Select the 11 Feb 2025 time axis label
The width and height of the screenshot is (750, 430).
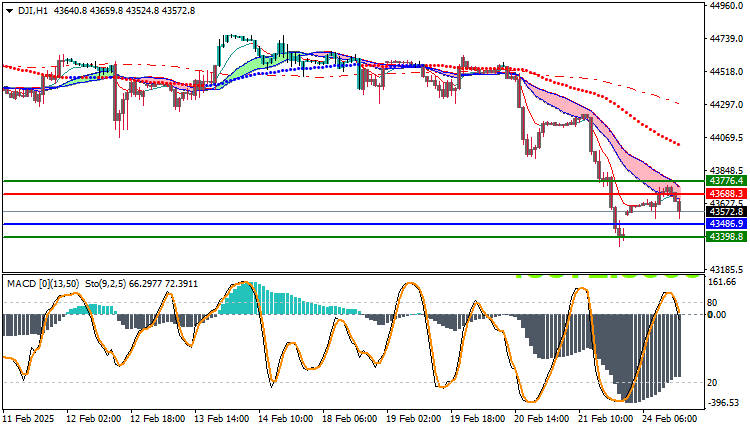click(x=29, y=419)
